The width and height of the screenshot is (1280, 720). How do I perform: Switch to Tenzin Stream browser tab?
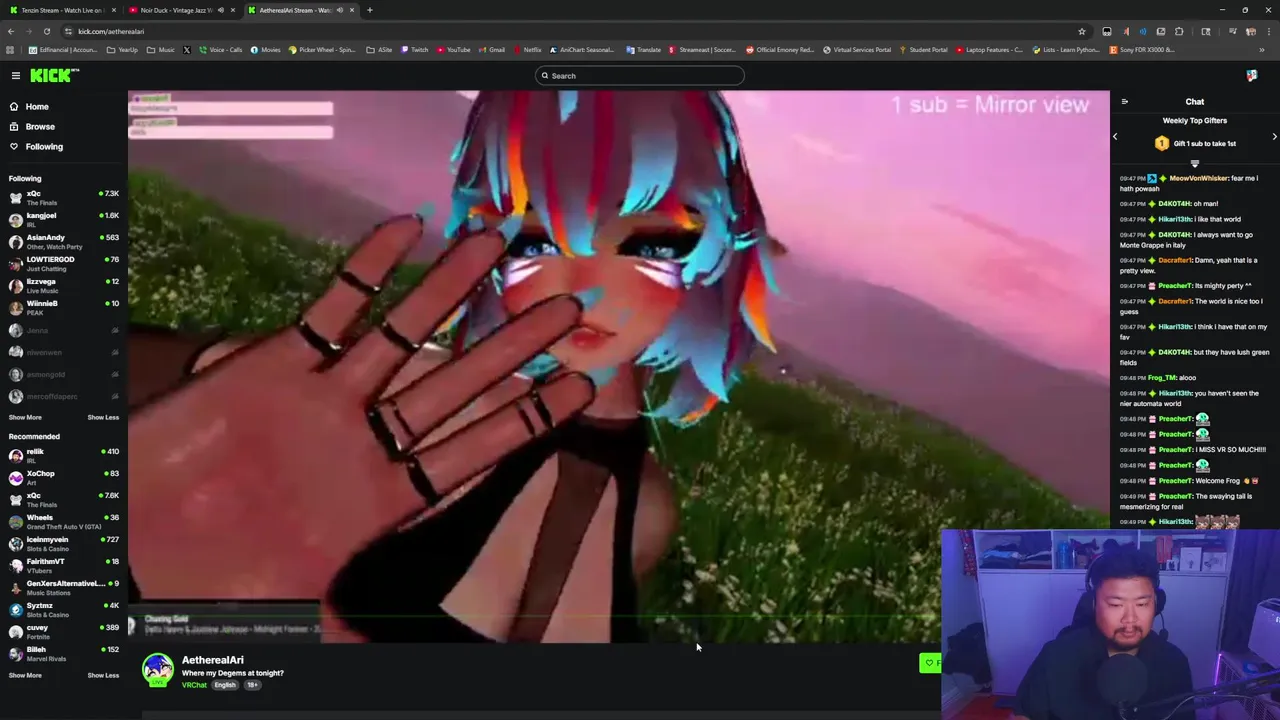point(62,10)
